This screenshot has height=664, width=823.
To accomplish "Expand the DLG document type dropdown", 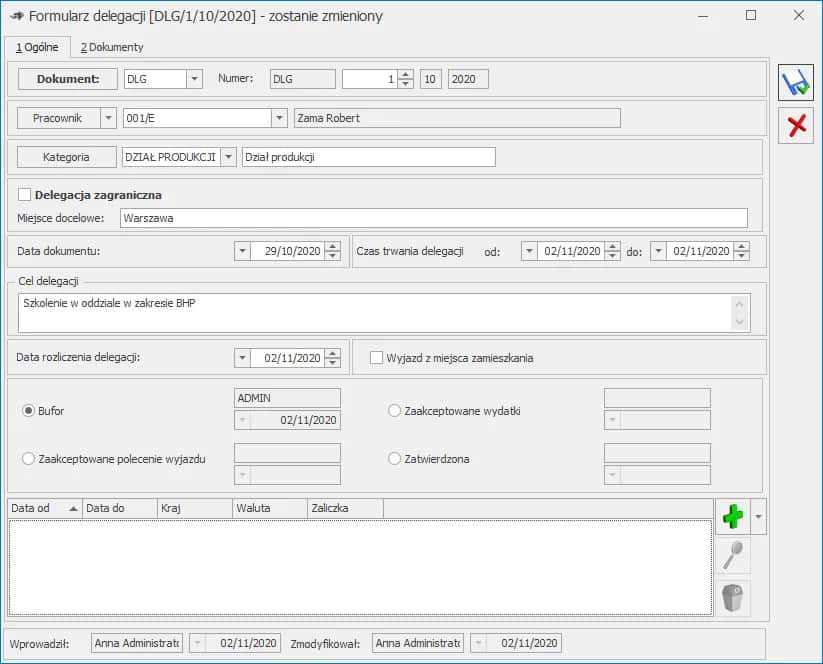I will pos(194,79).
